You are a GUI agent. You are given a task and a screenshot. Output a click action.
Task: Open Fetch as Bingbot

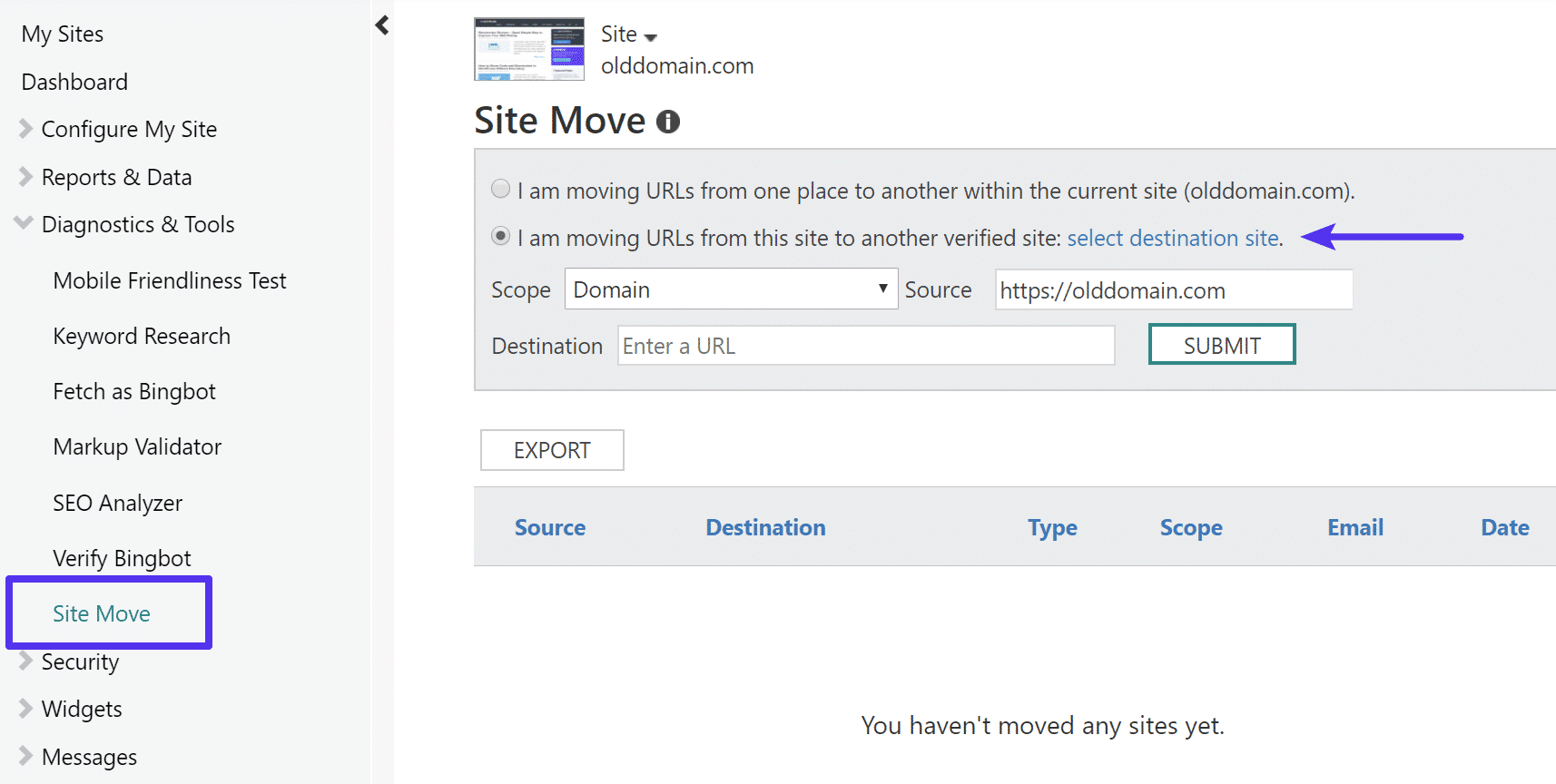pos(134,390)
